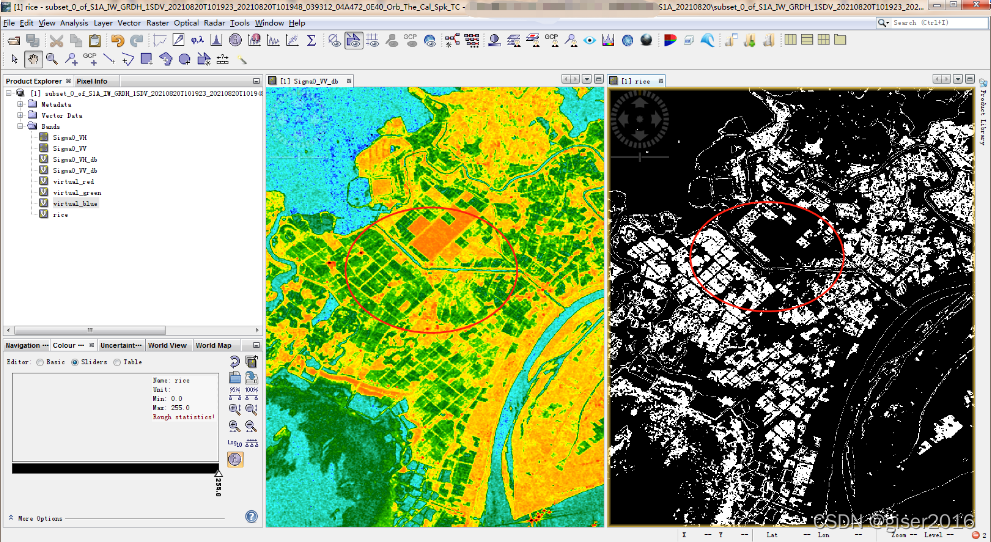991x542 pixels.
Task: Open the Radar menu
Action: coord(214,23)
